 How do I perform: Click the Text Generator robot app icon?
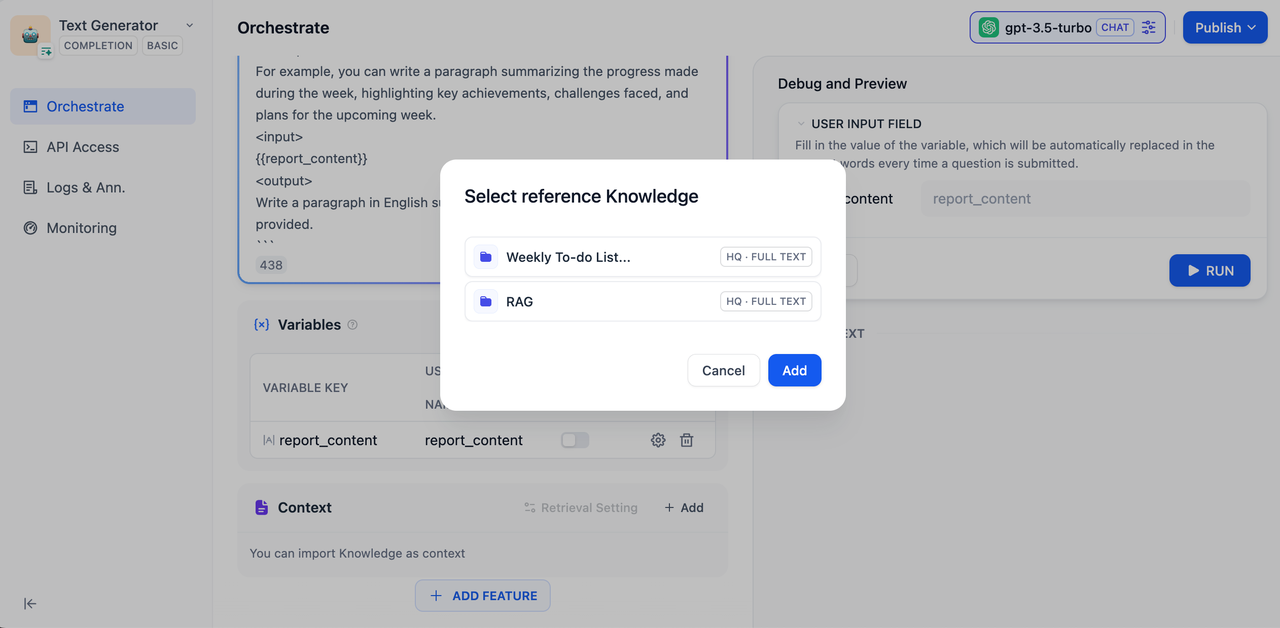(30, 35)
